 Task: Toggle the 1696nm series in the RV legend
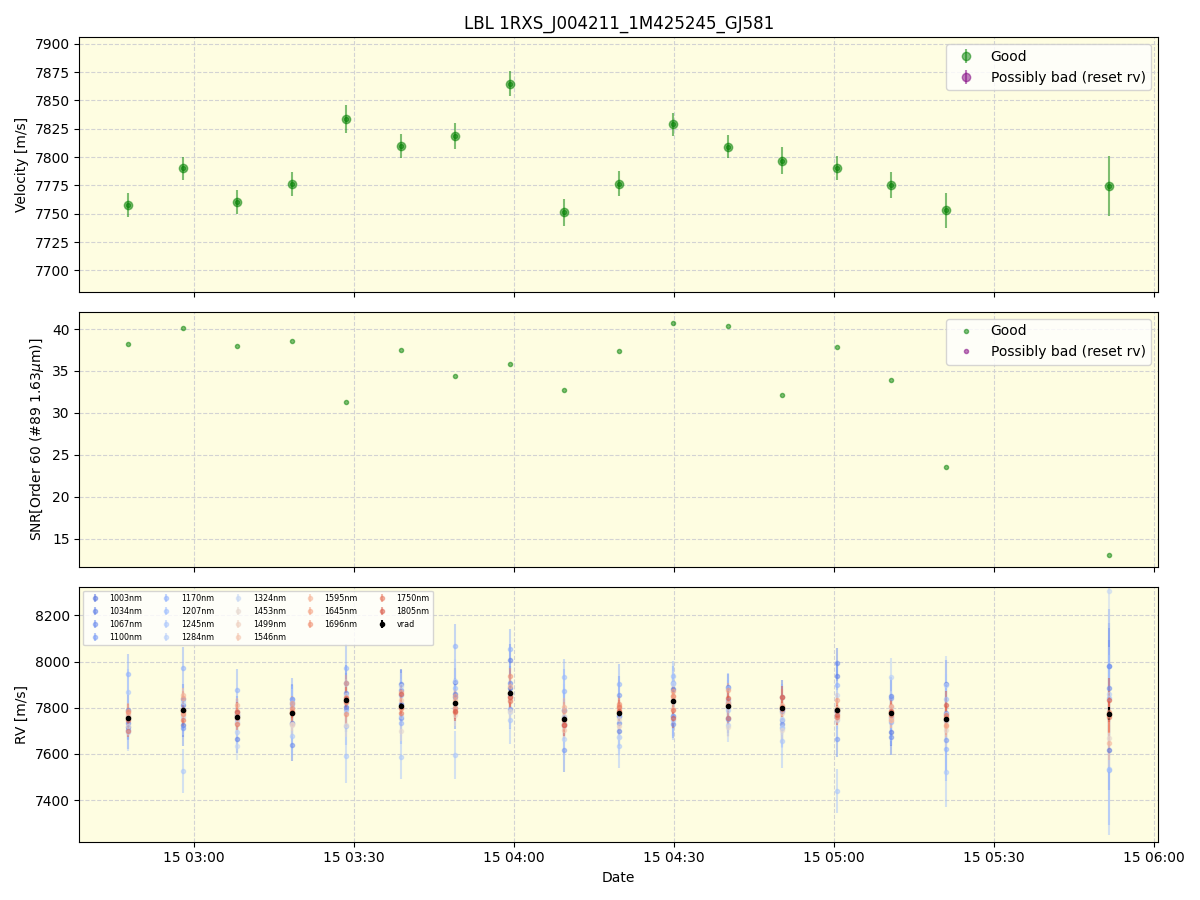[x=310, y=623]
